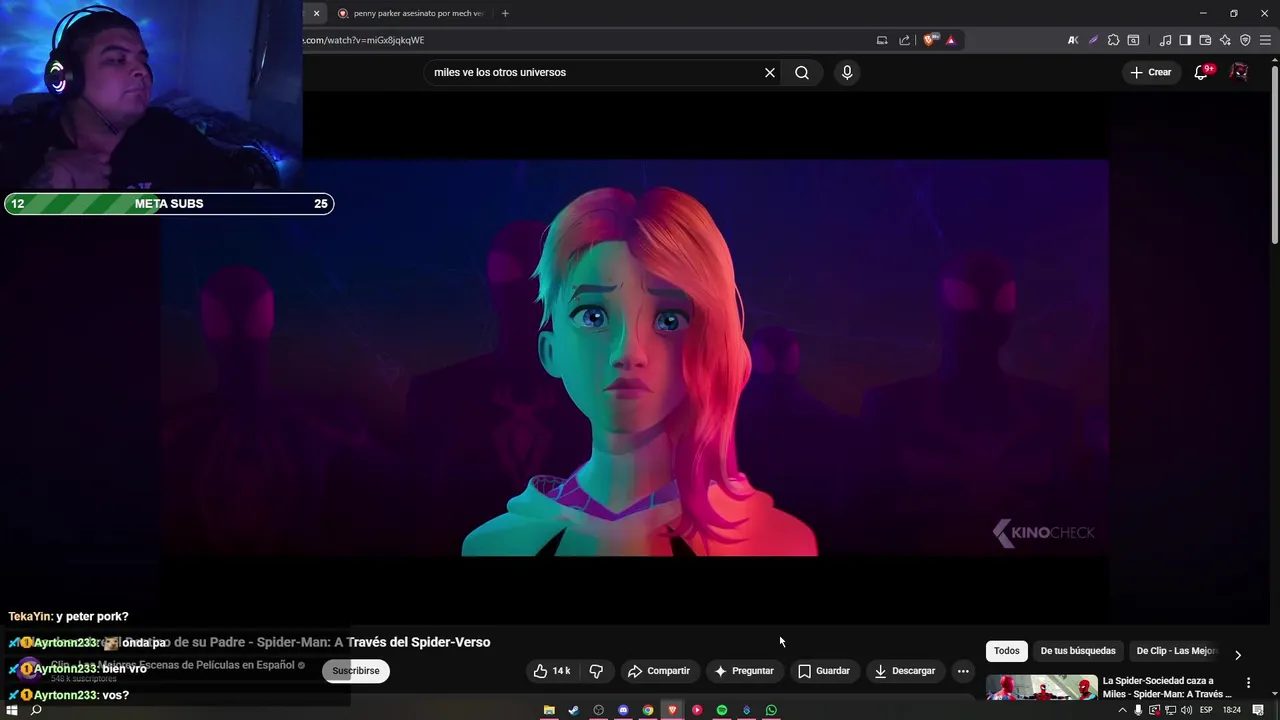The width and height of the screenshot is (1280, 720).
Task: Open the Crear upload menu
Action: [x=1150, y=72]
